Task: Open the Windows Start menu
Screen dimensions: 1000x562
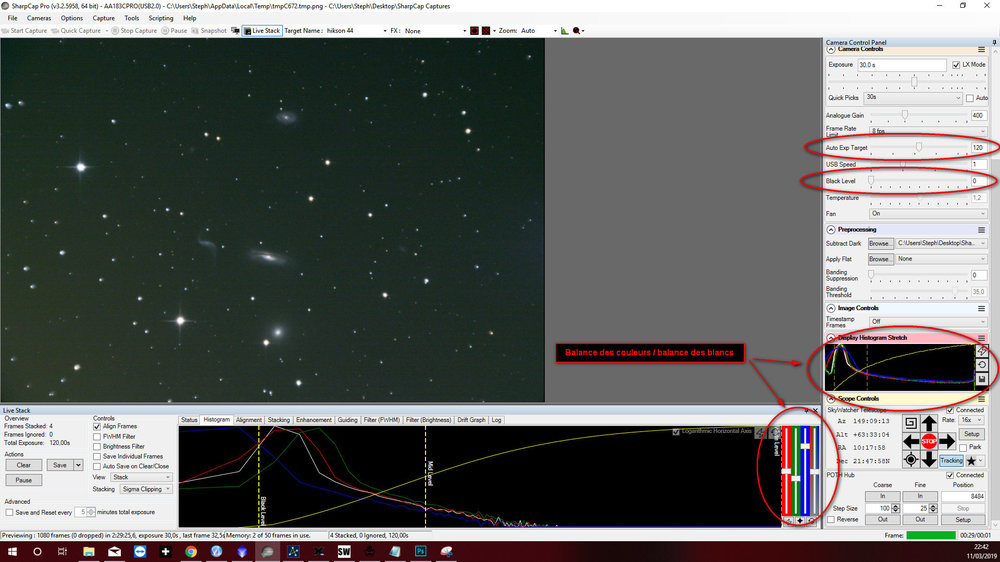Action: (x=11, y=551)
